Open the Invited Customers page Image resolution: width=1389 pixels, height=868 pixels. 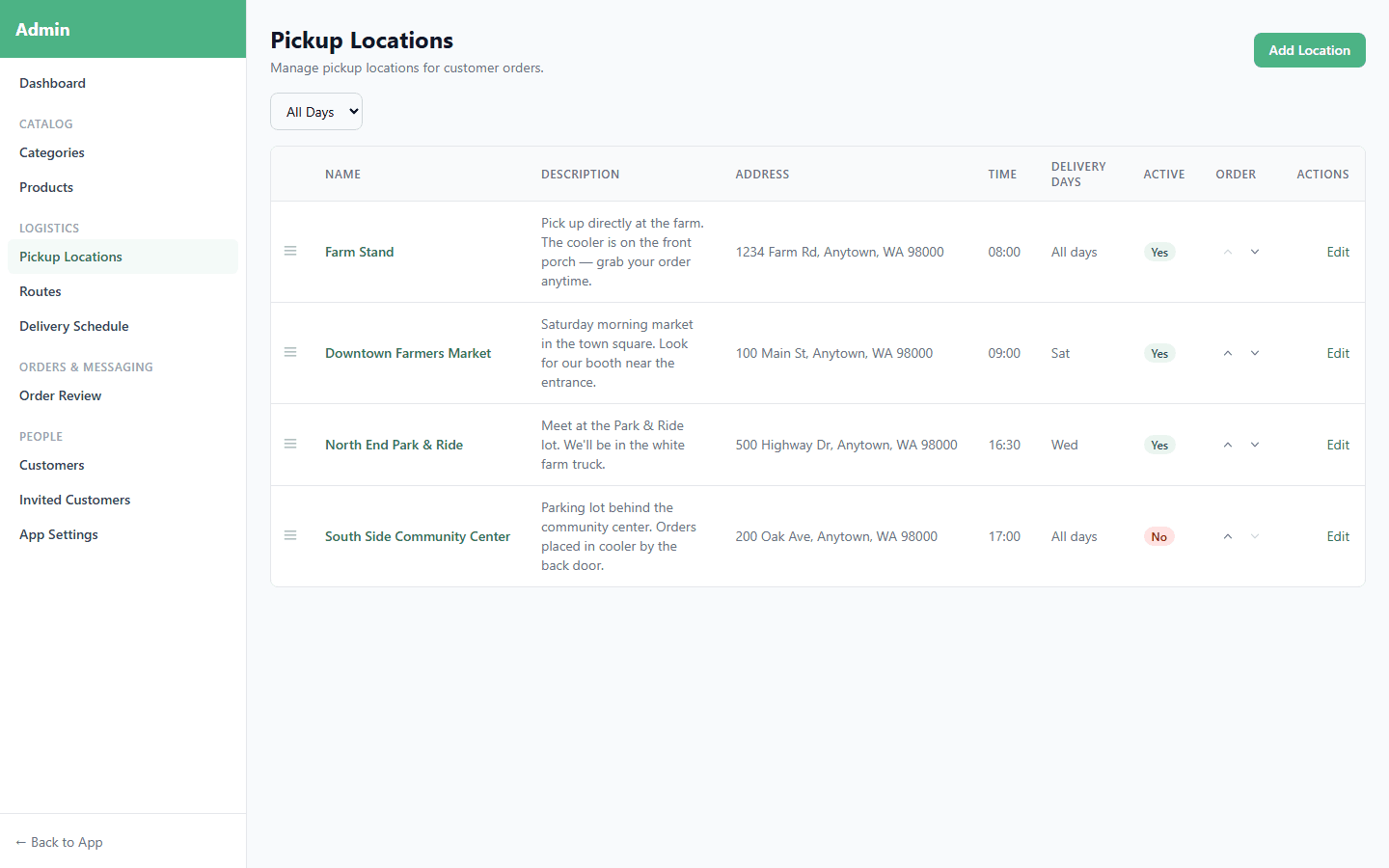pyautogui.click(x=74, y=500)
